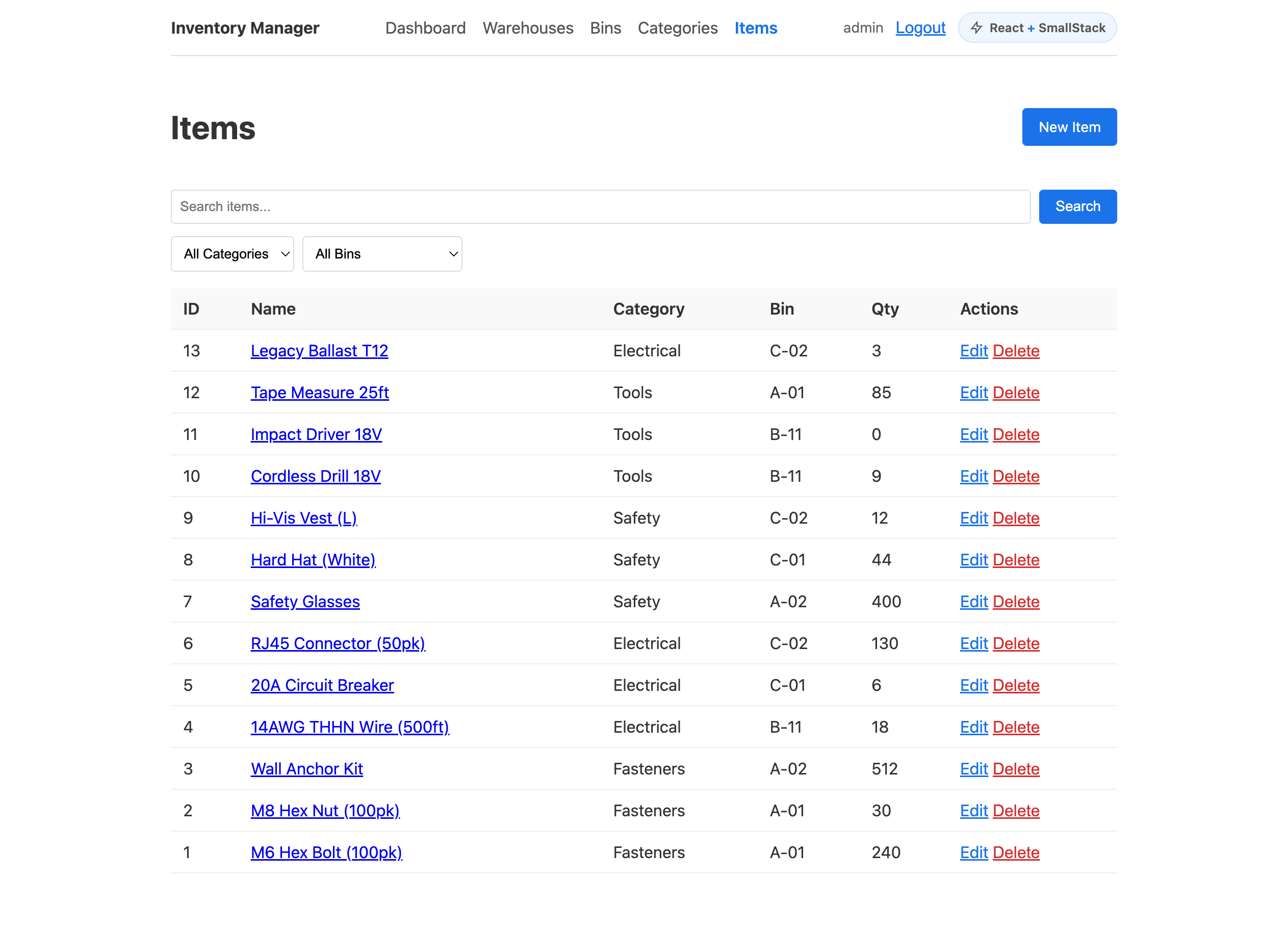The width and height of the screenshot is (1288, 930).
Task: Edit the M6 Hex Bolt (100pk) row
Action: click(974, 853)
